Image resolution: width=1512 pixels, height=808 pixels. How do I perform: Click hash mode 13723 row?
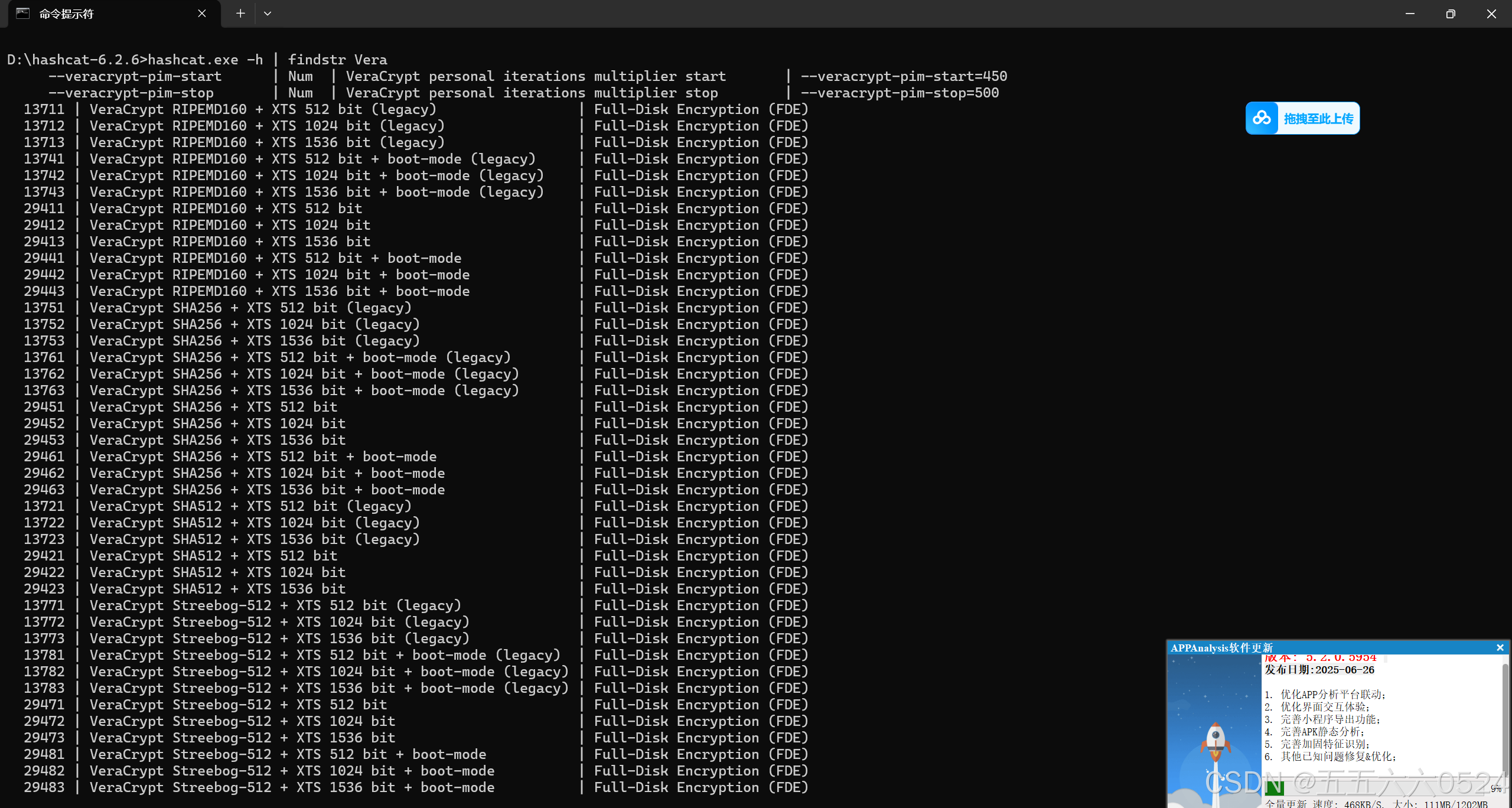coord(416,539)
